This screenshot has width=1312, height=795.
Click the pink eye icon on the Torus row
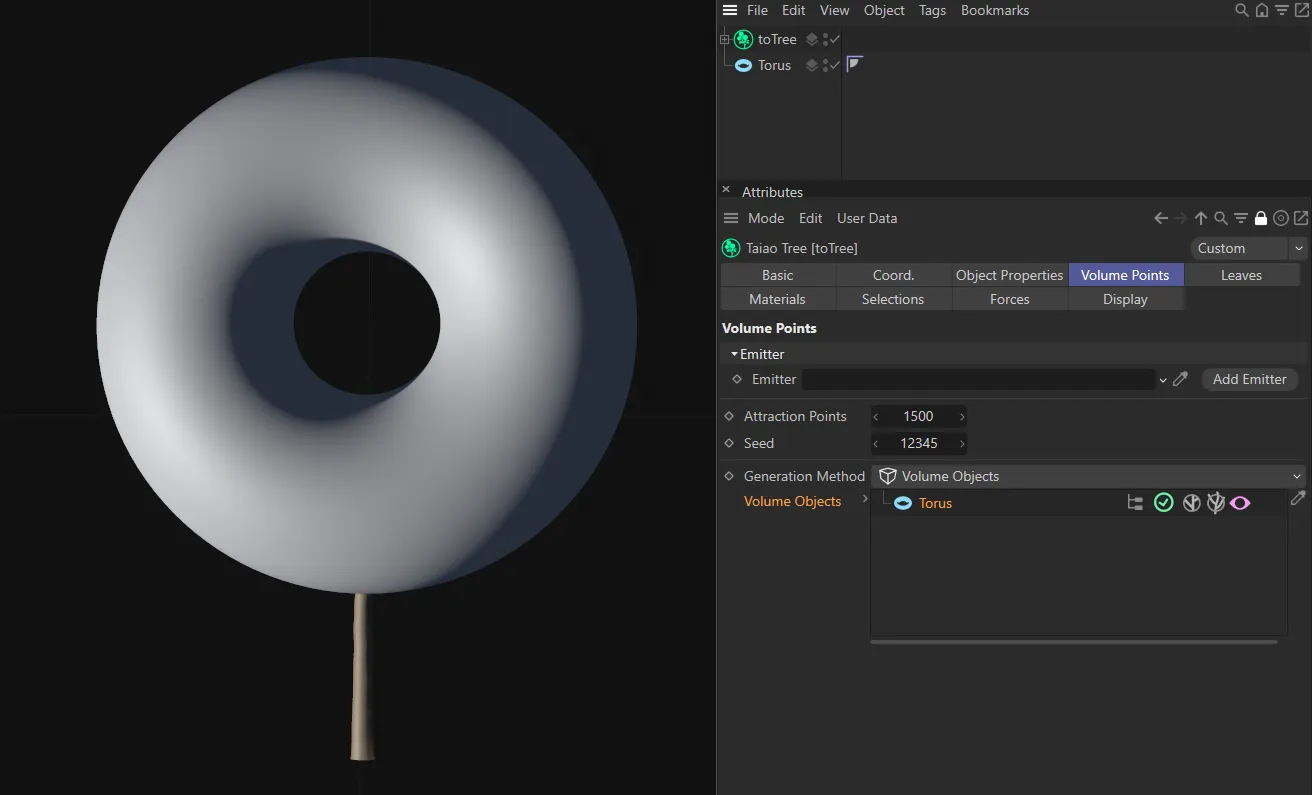pyautogui.click(x=1240, y=503)
